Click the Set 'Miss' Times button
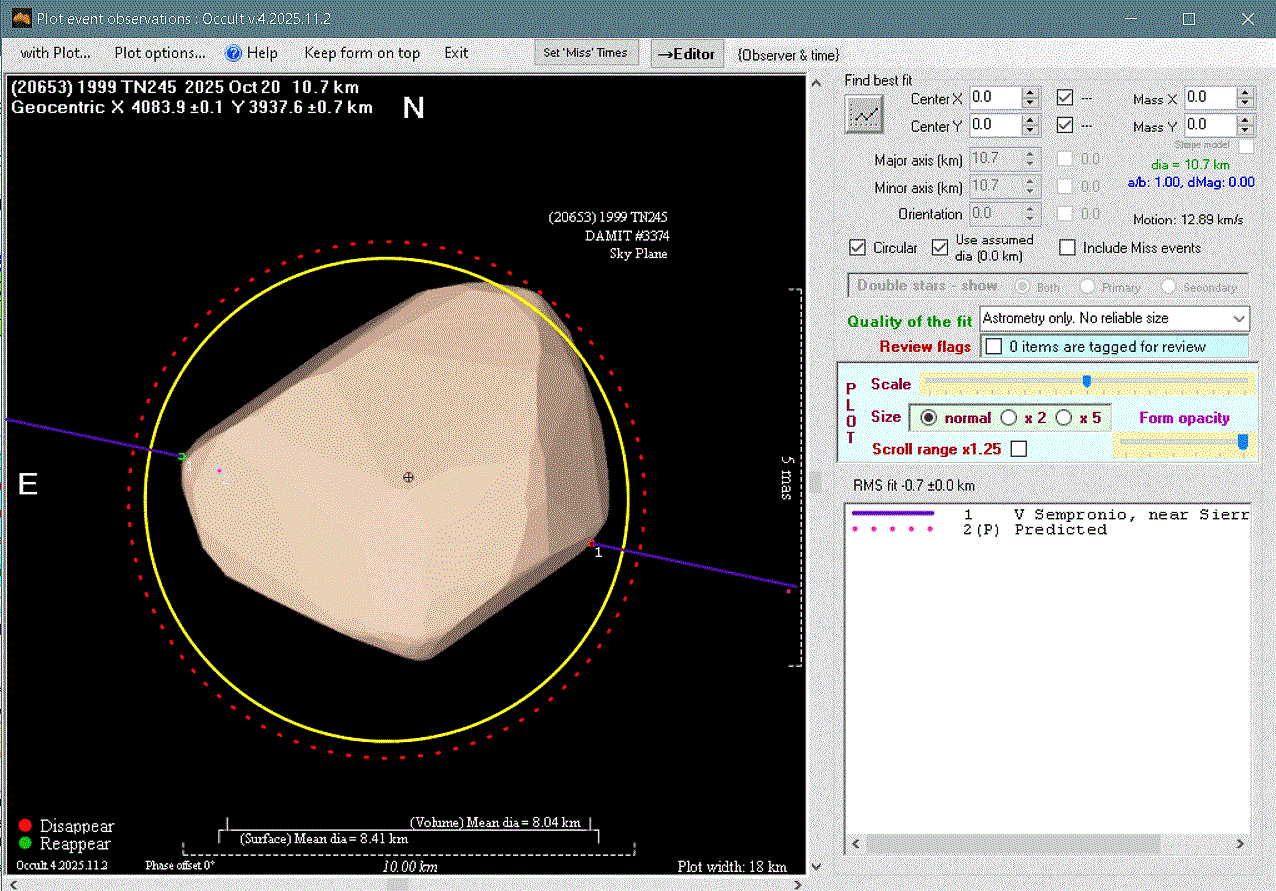Viewport: 1276px width, 891px height. [x=585, y=53]
